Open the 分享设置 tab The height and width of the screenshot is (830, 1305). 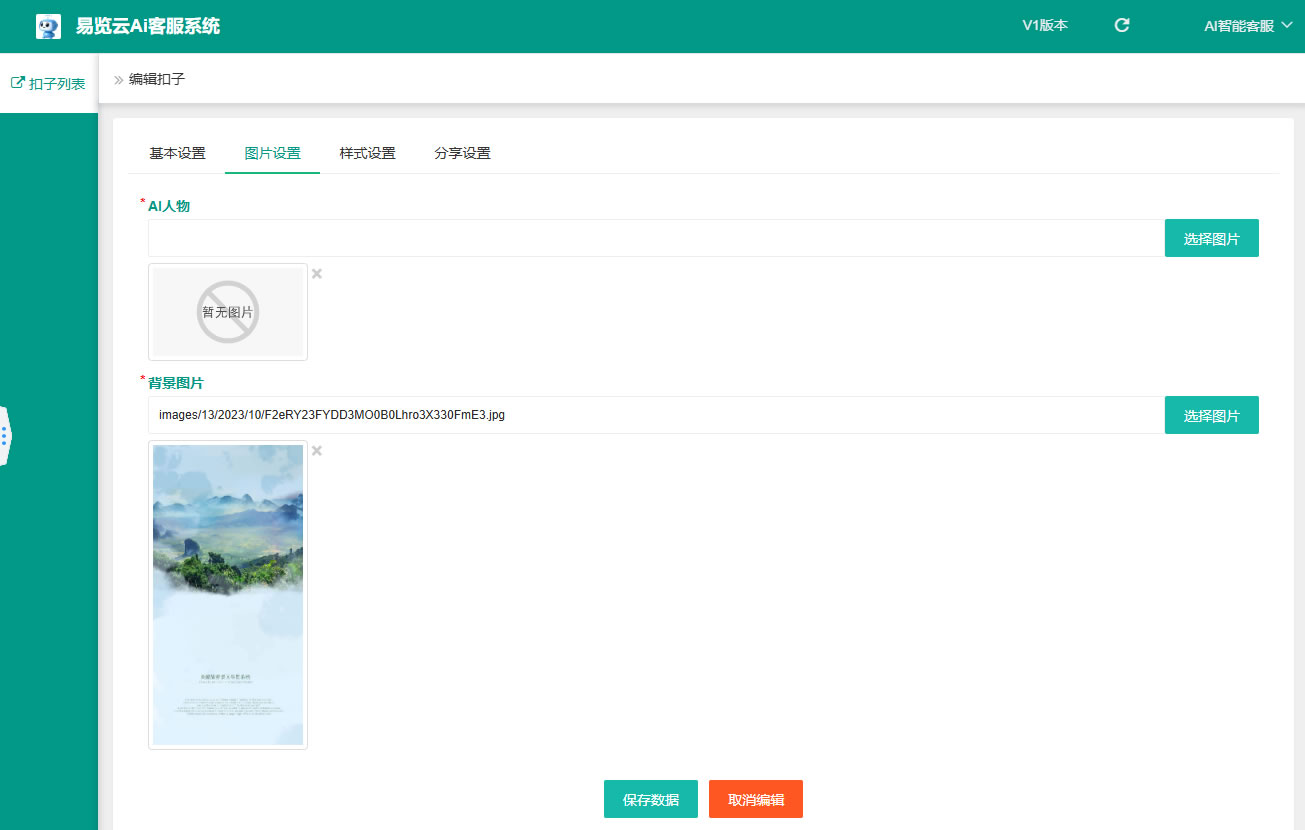(462, 153)
